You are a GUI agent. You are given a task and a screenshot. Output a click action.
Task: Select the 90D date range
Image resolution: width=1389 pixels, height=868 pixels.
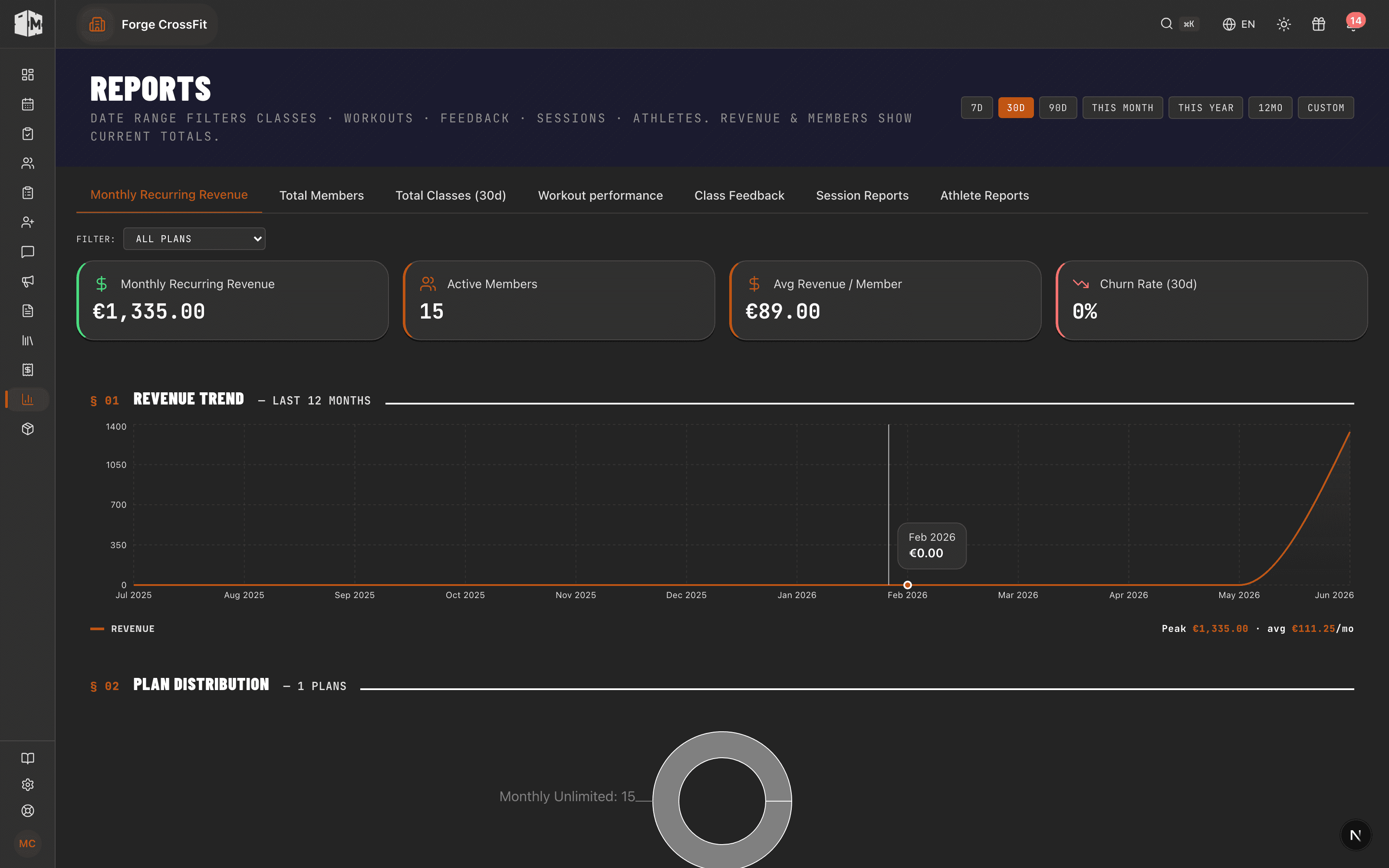tap(1058, 108)
